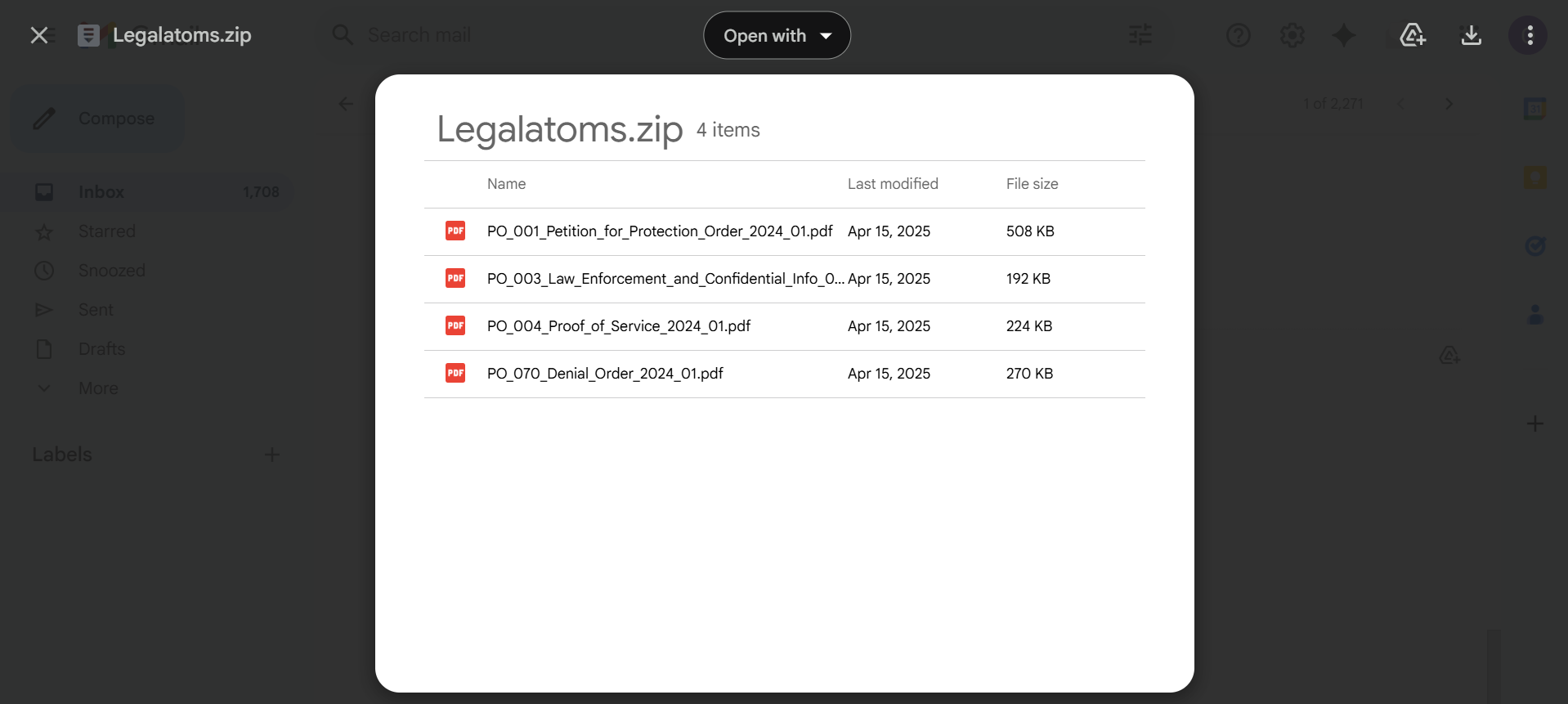Screen dimensions: 1568x704
Task: Show search options filter icon
Action: [1140, 35]
